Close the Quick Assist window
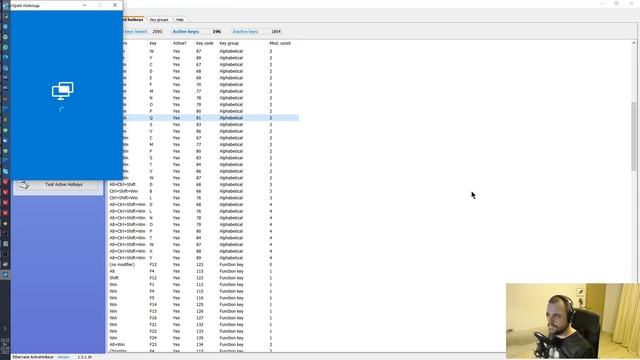 point(115,5)
